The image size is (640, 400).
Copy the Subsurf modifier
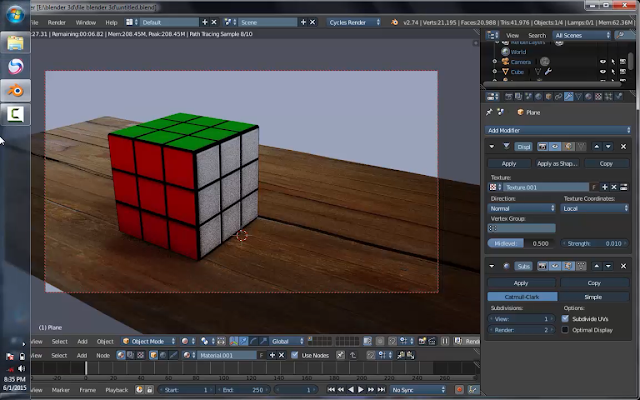[x=594, y=283]
